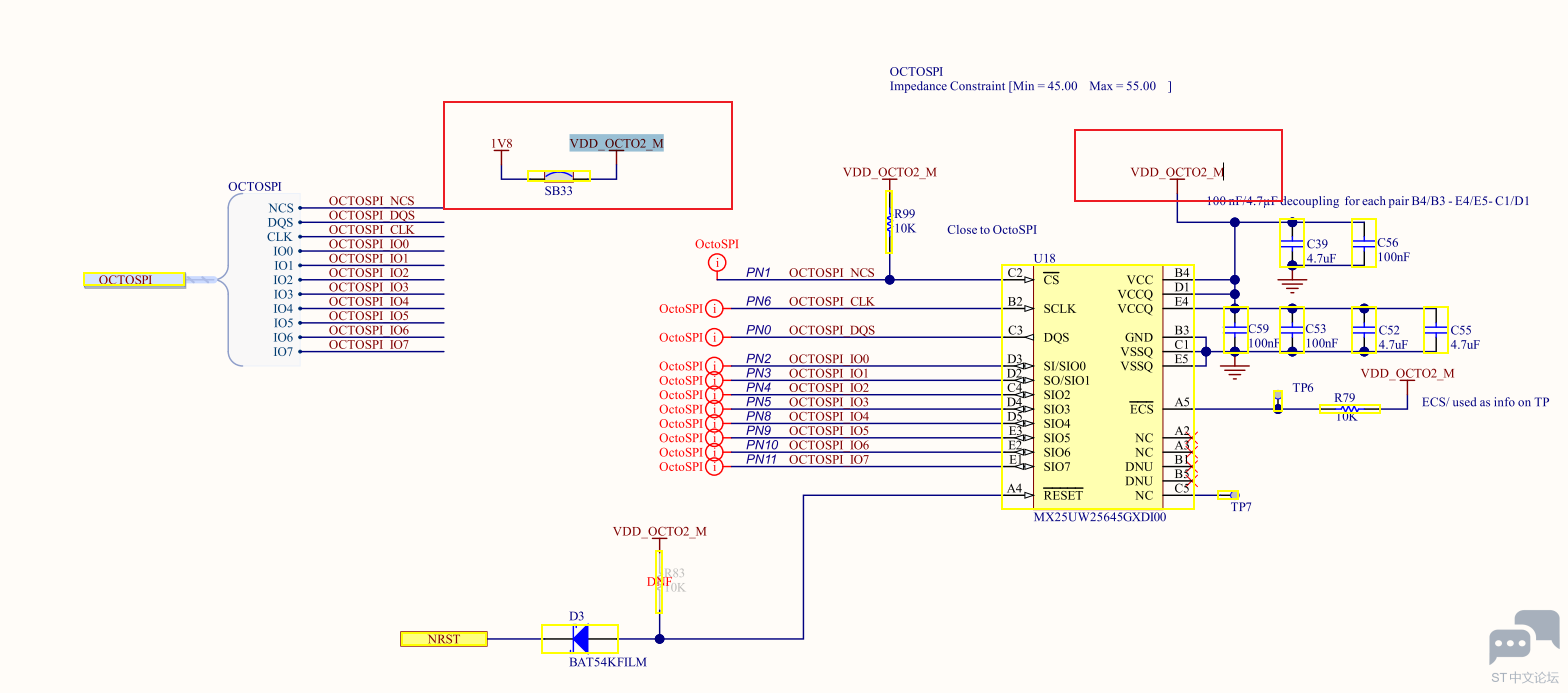Select capacitor C39 symbol
The width and height of the screenshot is (1568, 693).
tap(1292, 243)
